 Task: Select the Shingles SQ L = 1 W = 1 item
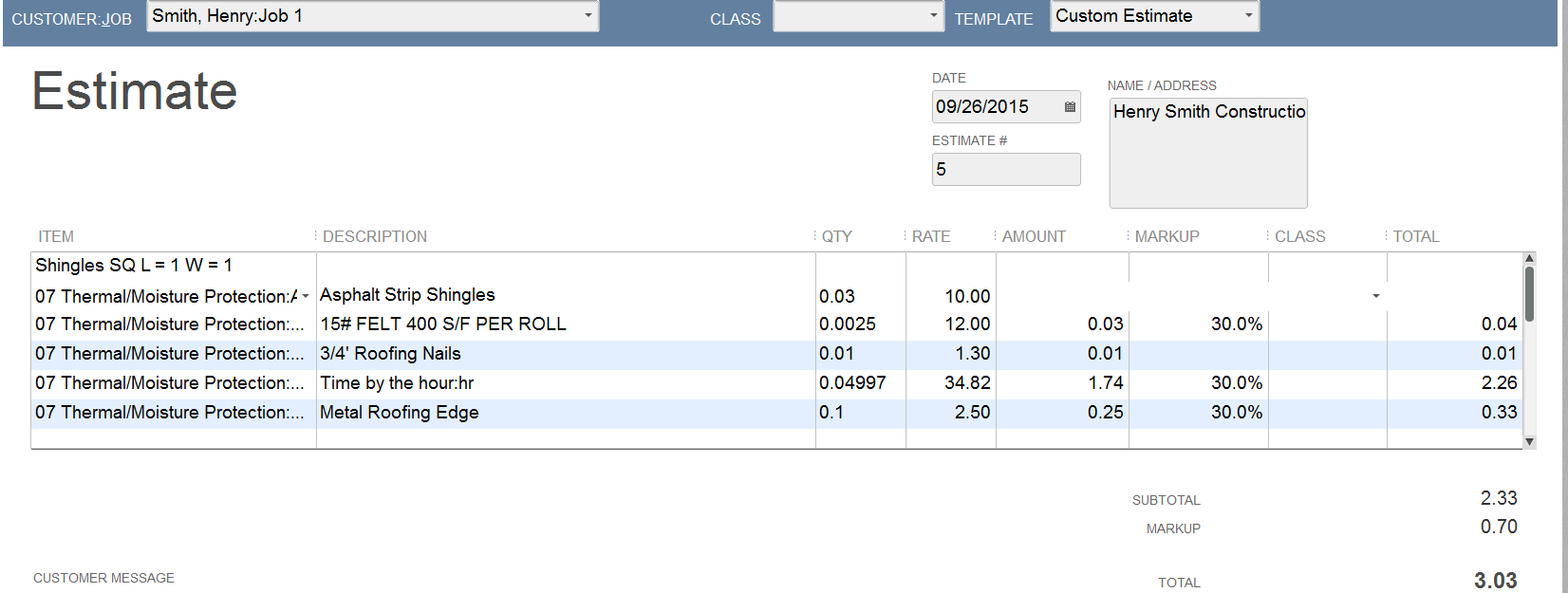pos(134,266)
